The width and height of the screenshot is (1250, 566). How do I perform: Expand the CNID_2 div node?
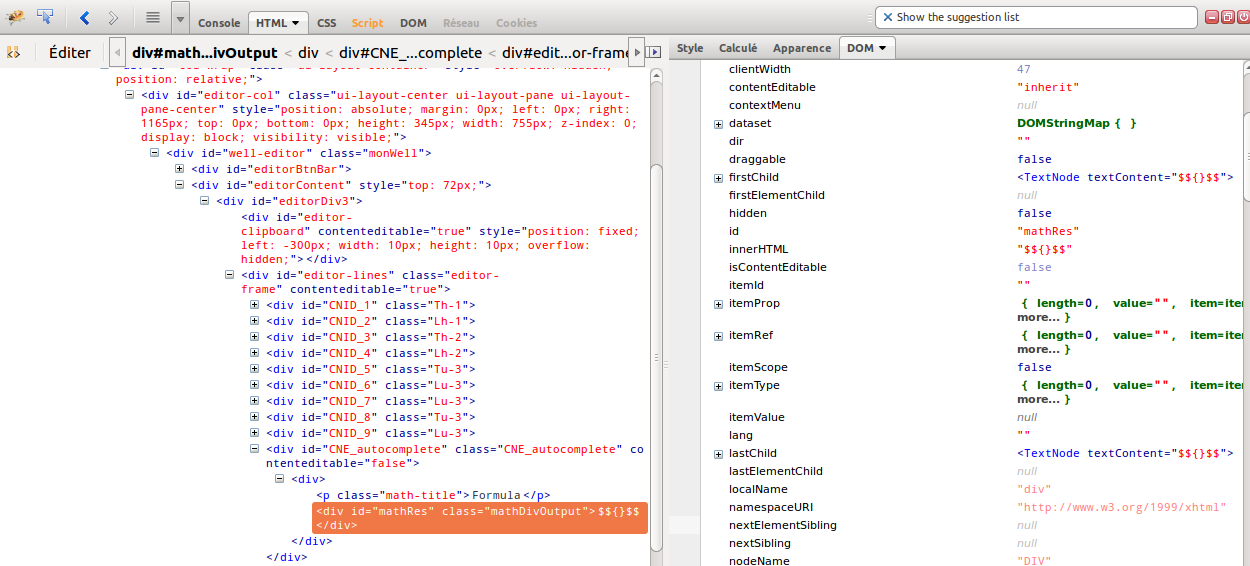point(255,321)
